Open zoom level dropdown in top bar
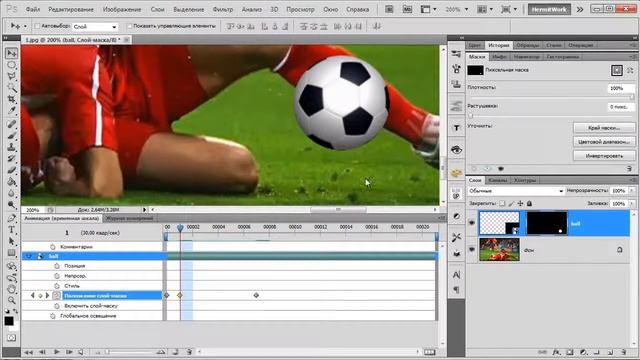 tap(467, 9)
